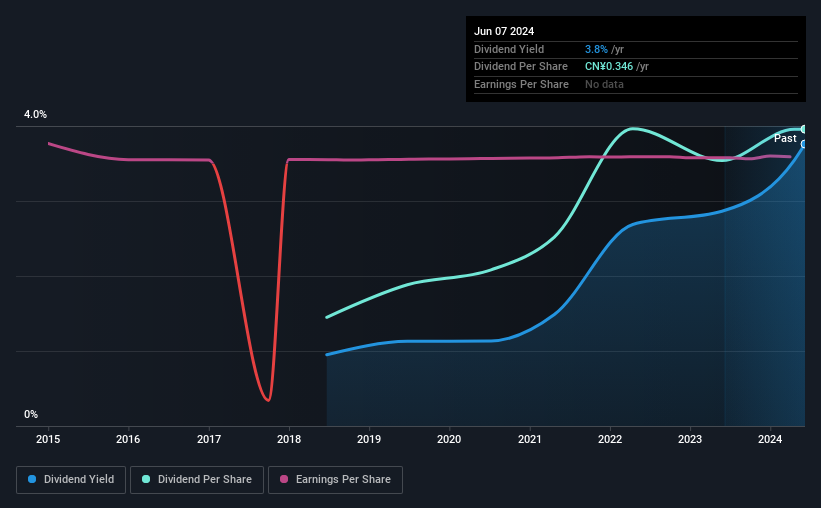
Task: Click the Past label in the shaded region
Action: pyautogui.click(x=785, y=138)
